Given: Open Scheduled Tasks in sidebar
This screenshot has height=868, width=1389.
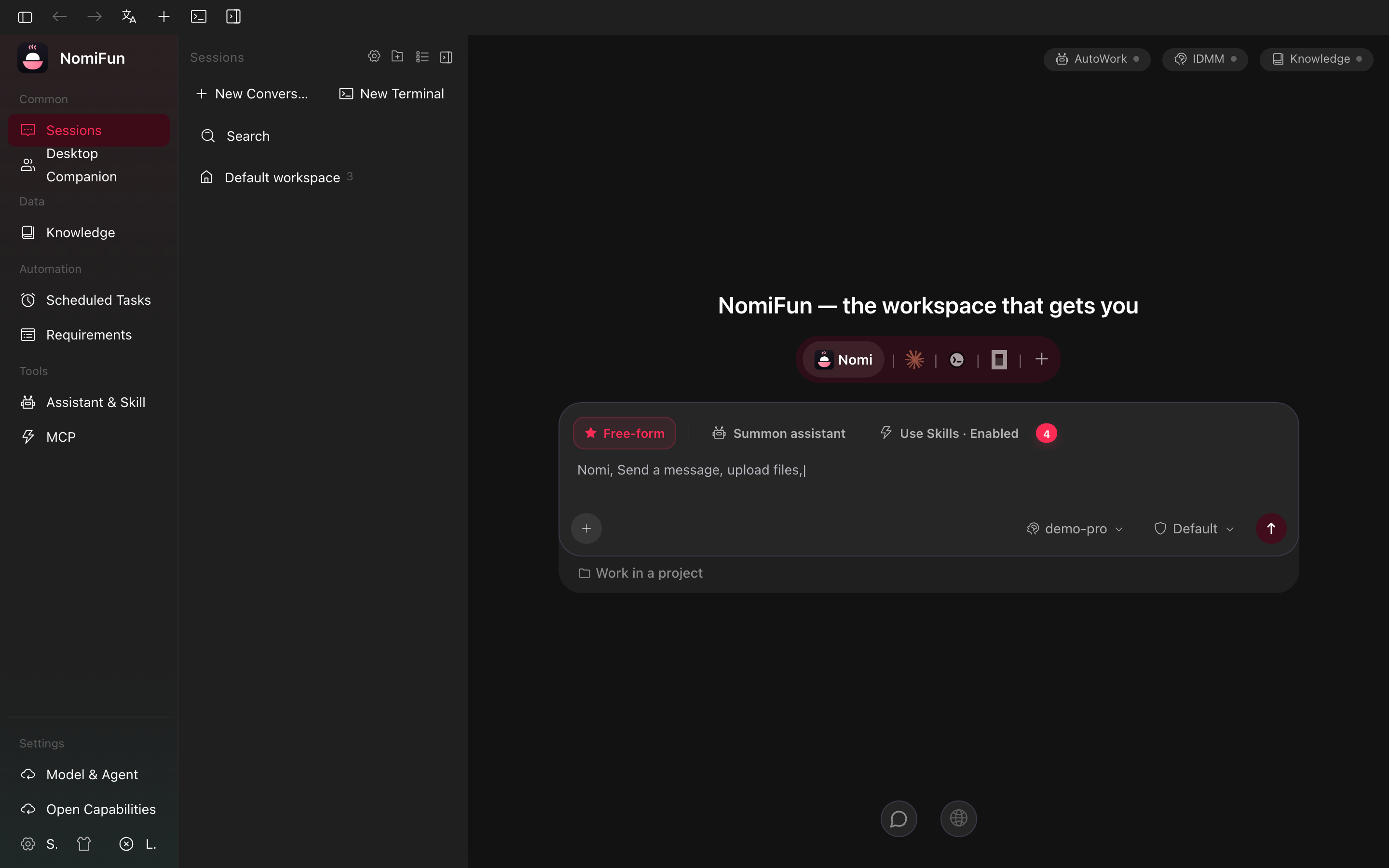Looking at the screenshot, I should tap(89, 300).
